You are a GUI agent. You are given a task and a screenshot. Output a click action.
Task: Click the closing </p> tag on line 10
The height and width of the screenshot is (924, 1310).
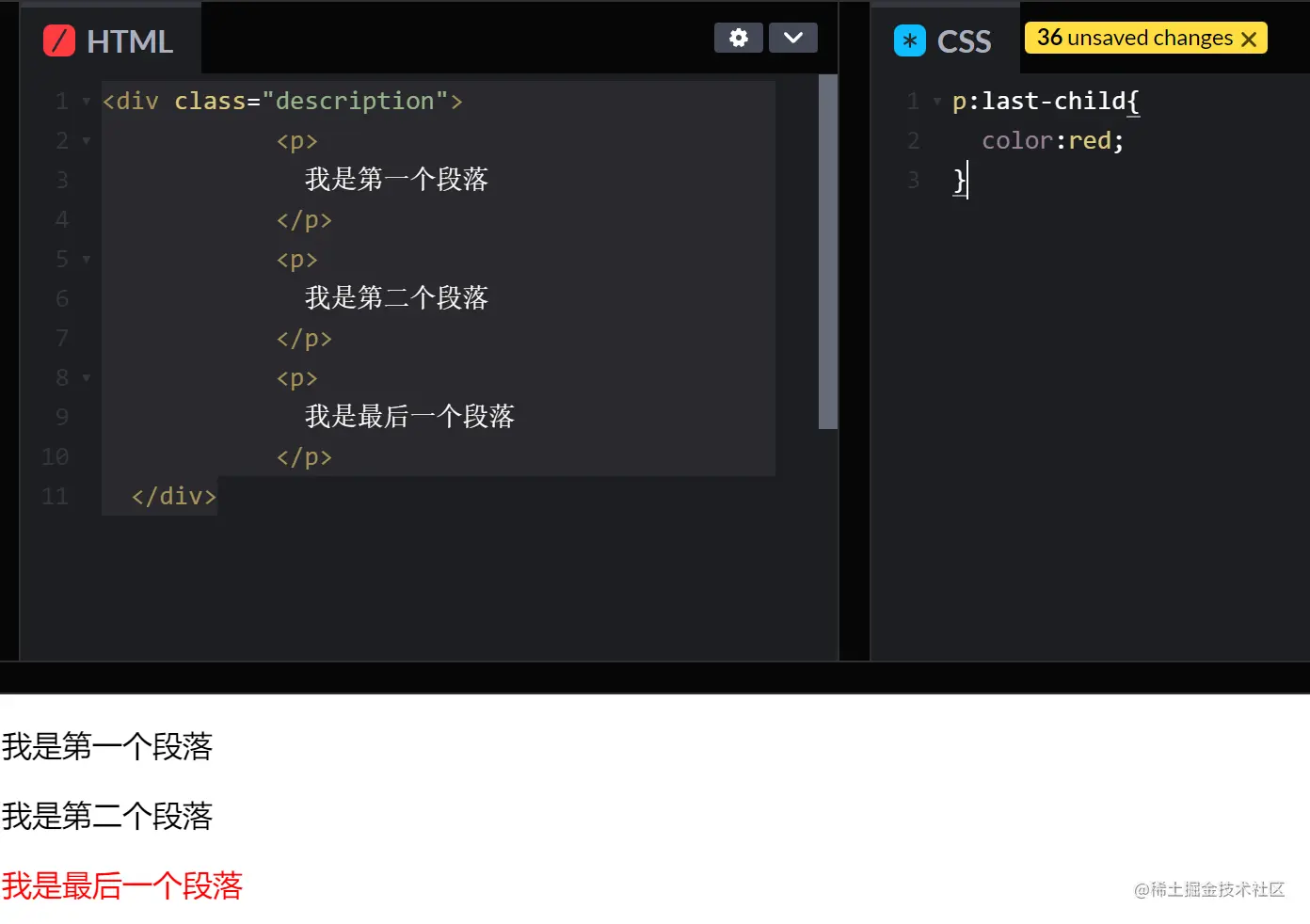tap(304, 456)
